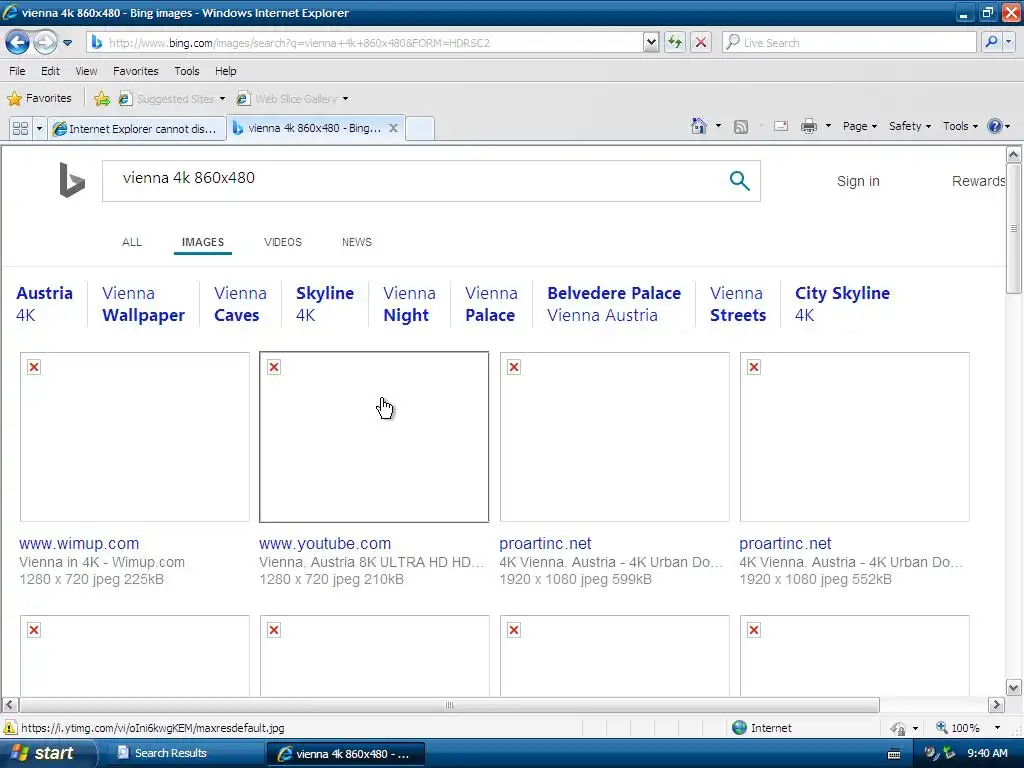This screenshot has height=768, width=1024.
Task: Click the Bing logo
Action: click(72, 180)
